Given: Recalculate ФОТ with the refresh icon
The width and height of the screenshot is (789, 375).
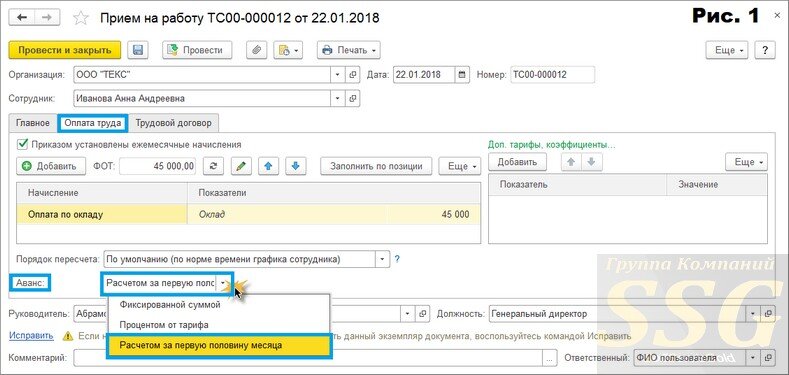Looking at the screenshot, I should coord(213,166).
